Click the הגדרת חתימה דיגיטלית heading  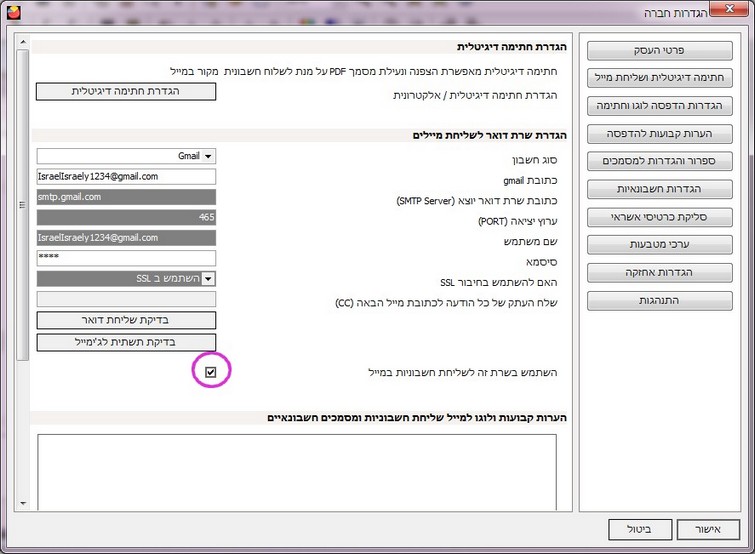click(x=511, y=47)
